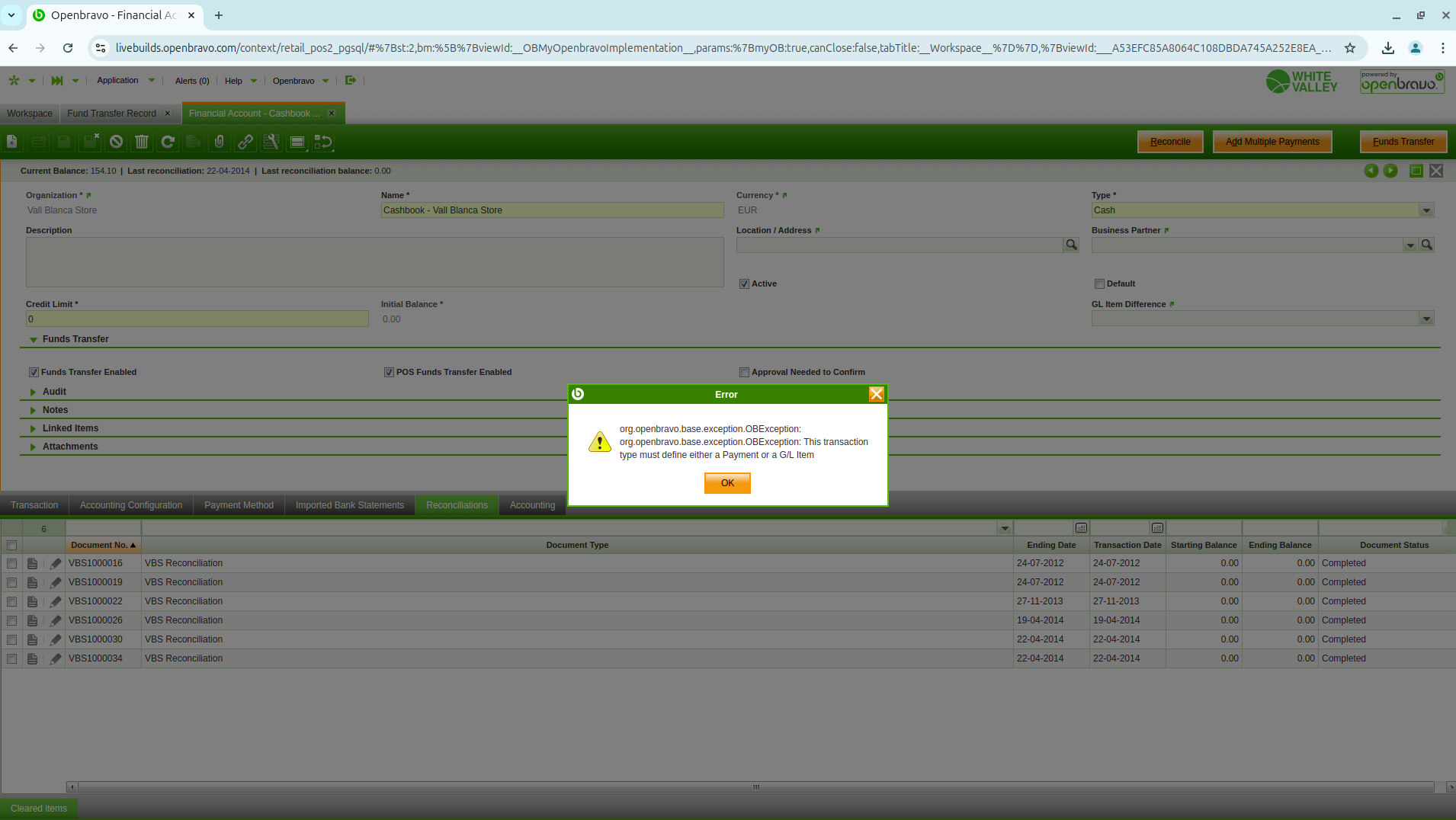
Task: Toggle the Active checkbox
Action: point(744,284)
